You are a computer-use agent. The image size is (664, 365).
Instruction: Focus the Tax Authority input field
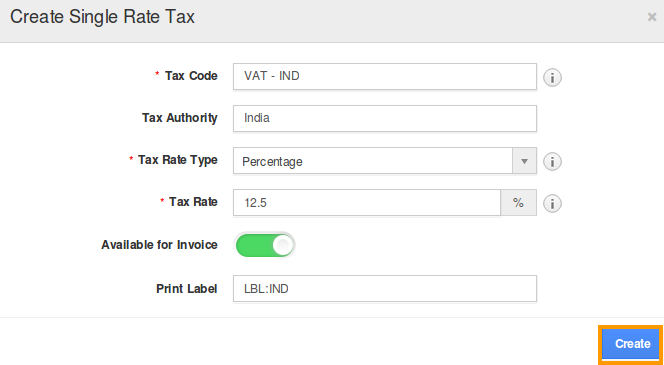tap(385, 118)
